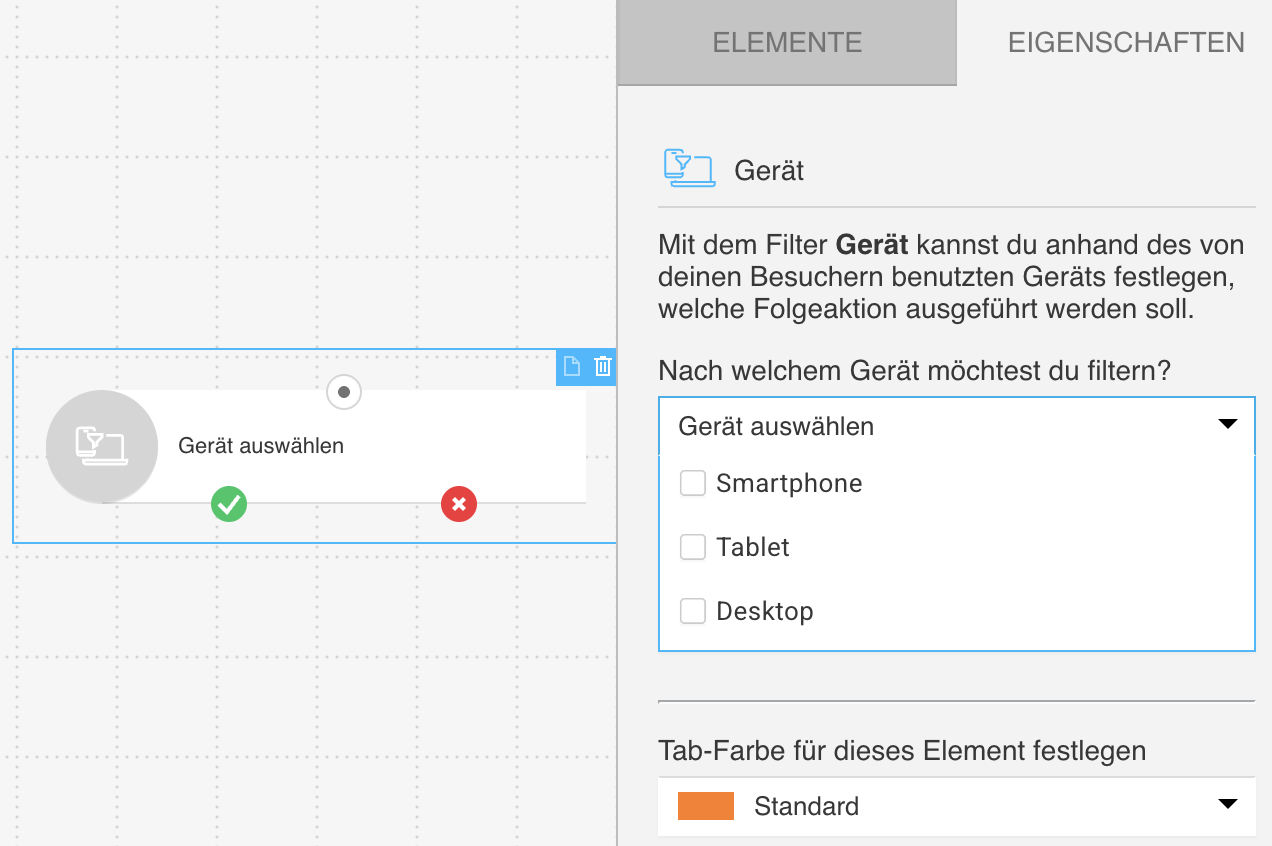Click the laptop-filter icon next to Gerät heading
Image resolution: width=1272 pixels, height=846 pixels.
(690, 169)
